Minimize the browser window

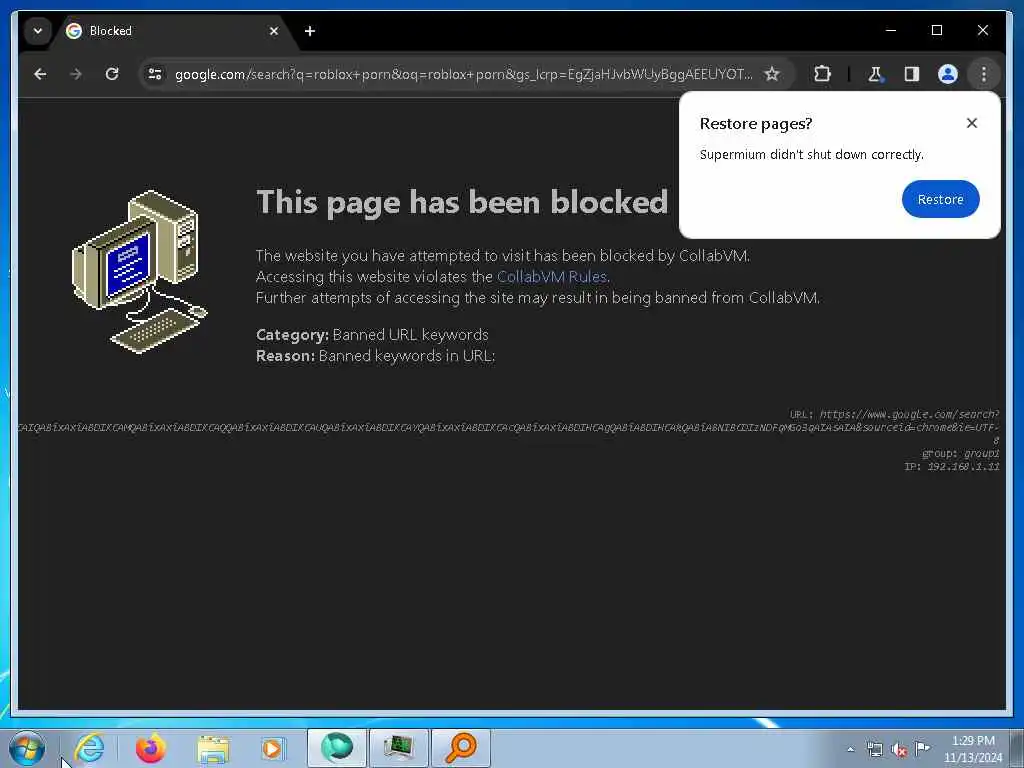891,30
